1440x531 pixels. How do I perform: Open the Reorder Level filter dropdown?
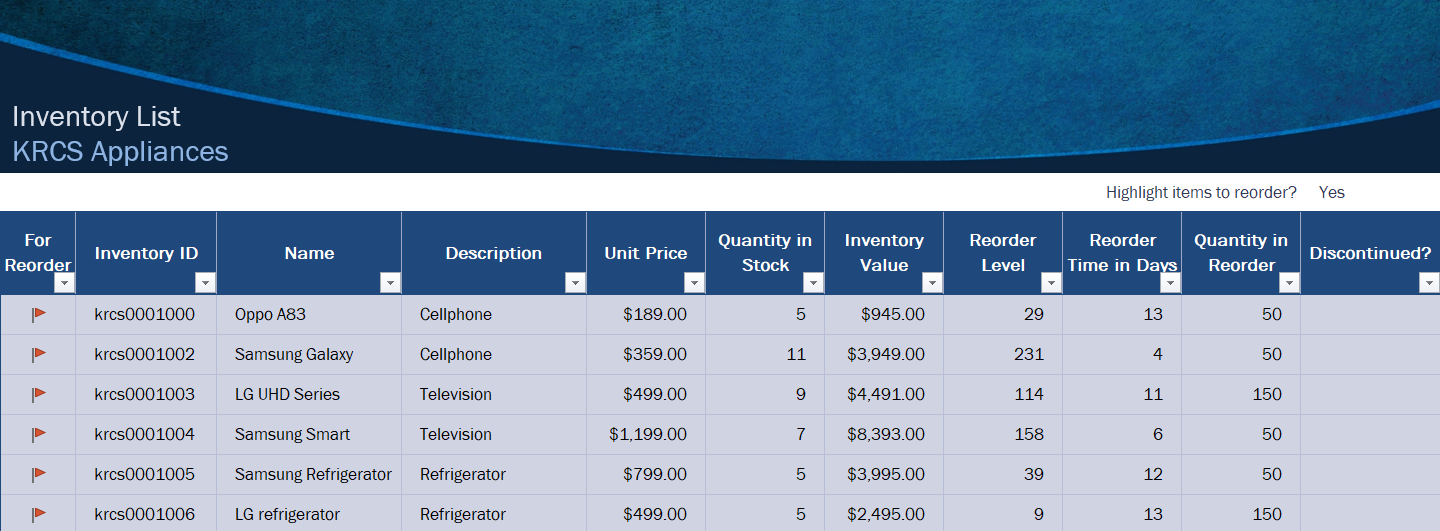[x=1051, y=284]
